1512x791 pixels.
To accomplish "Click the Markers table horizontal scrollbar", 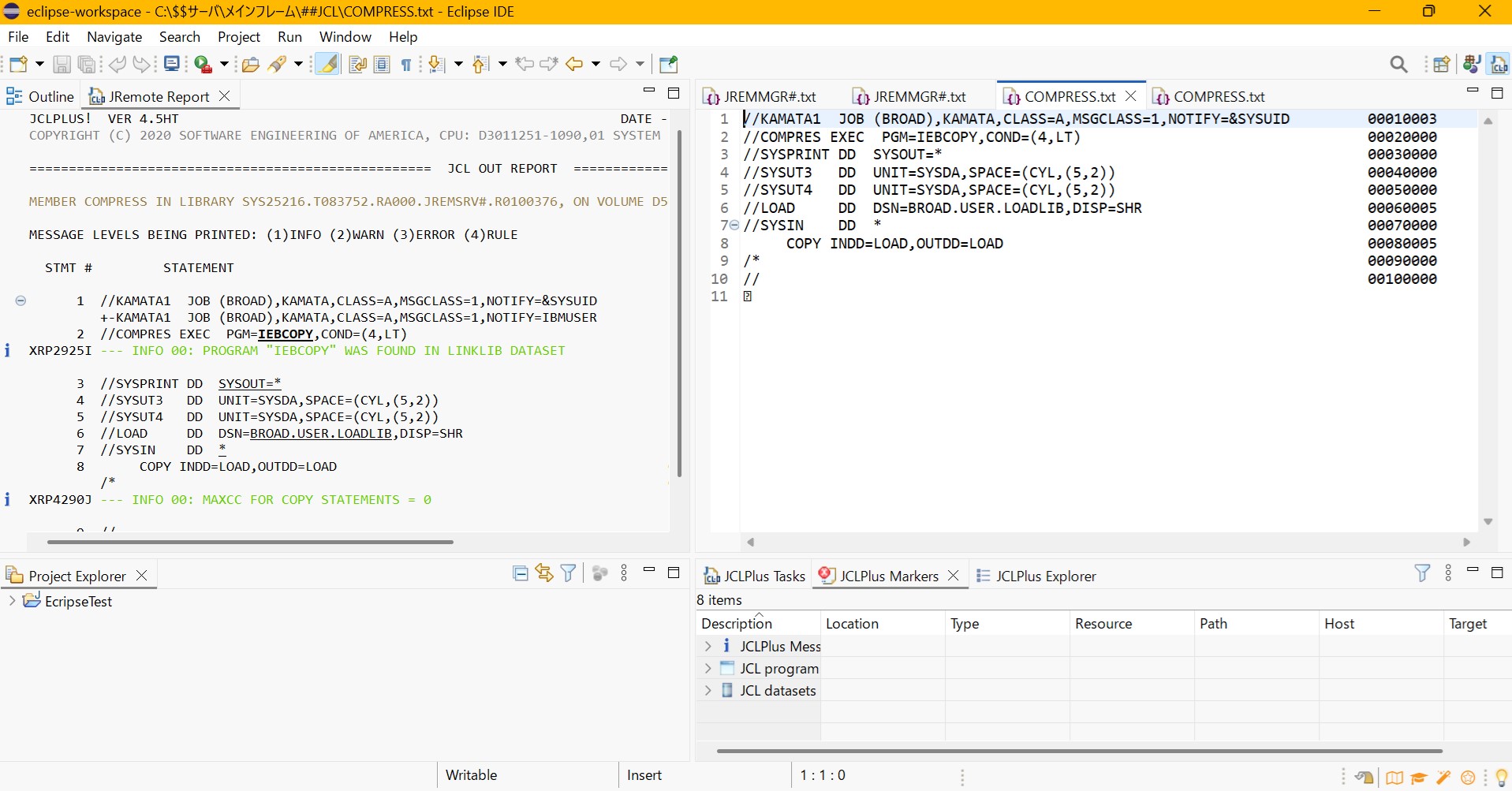I will pos(1079,751).
